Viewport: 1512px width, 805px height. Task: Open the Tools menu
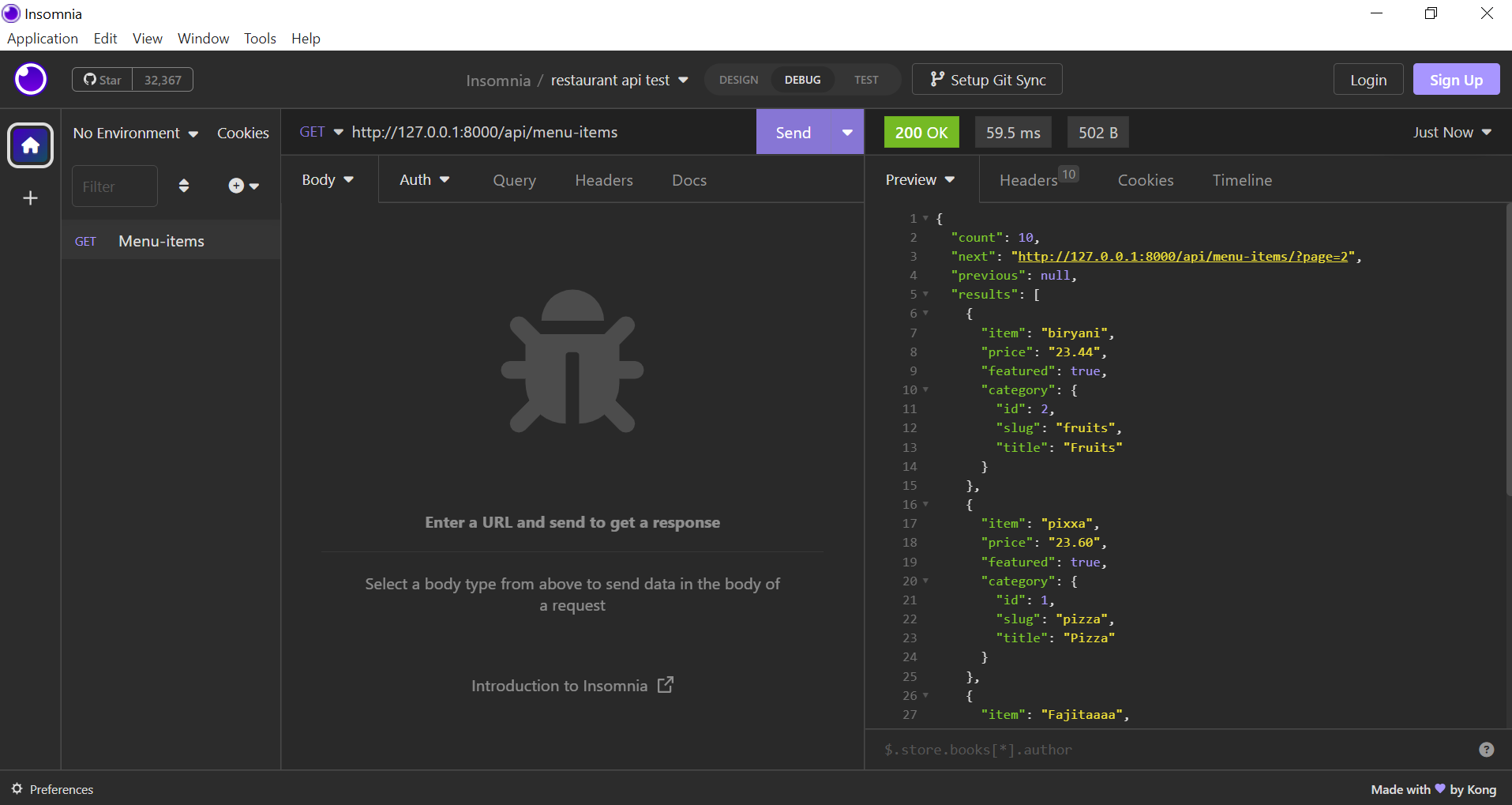pyautogui.click(x=260, y=38)
